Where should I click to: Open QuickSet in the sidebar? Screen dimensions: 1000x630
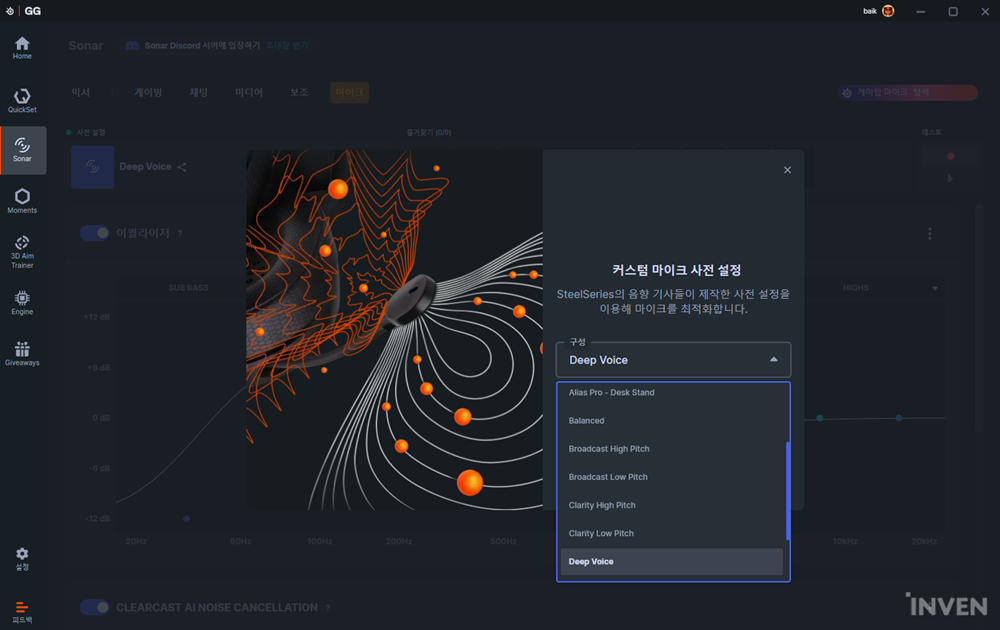(x=22, y=101)
